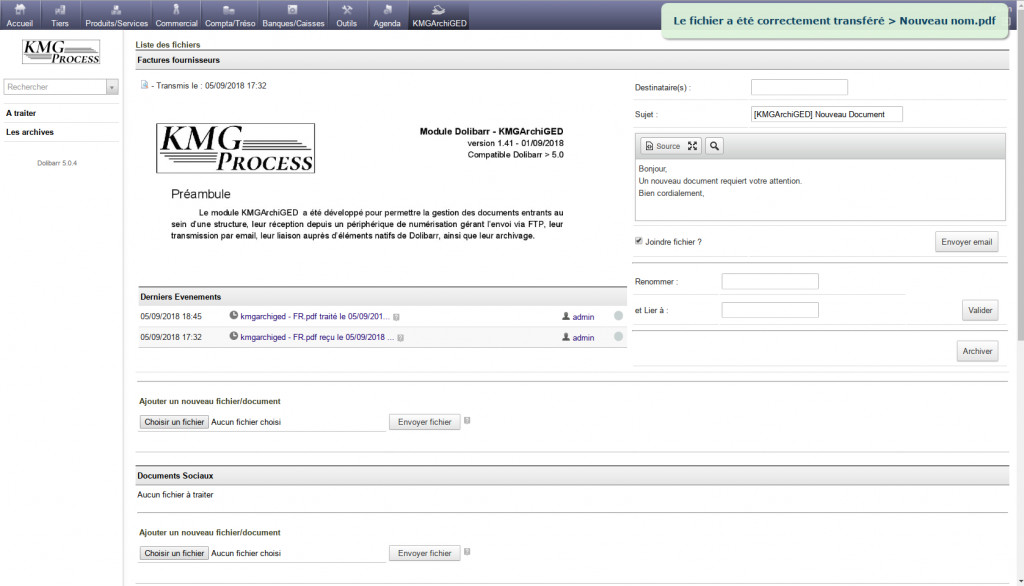1024x586 pixels.
Task: Choisir un fichier under Factures fournisseurs
Action: click(174, 422)
